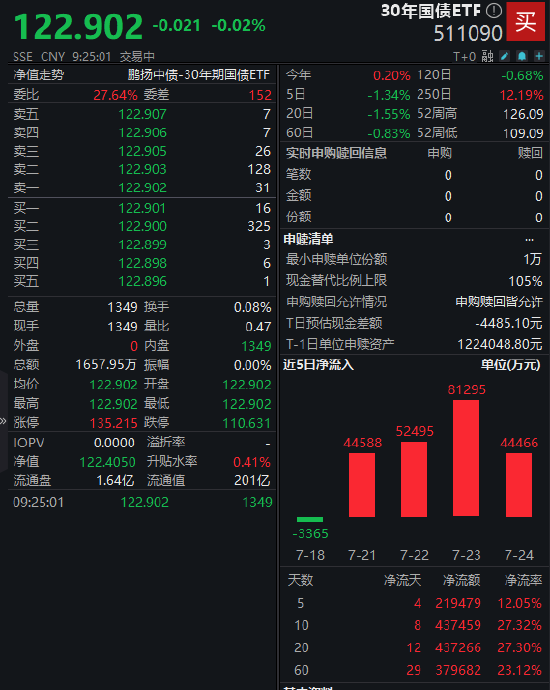This screenshot has height=690, width=550.
Task: Click the 买一 price 122.901
Action: click(x=142, y=208)
